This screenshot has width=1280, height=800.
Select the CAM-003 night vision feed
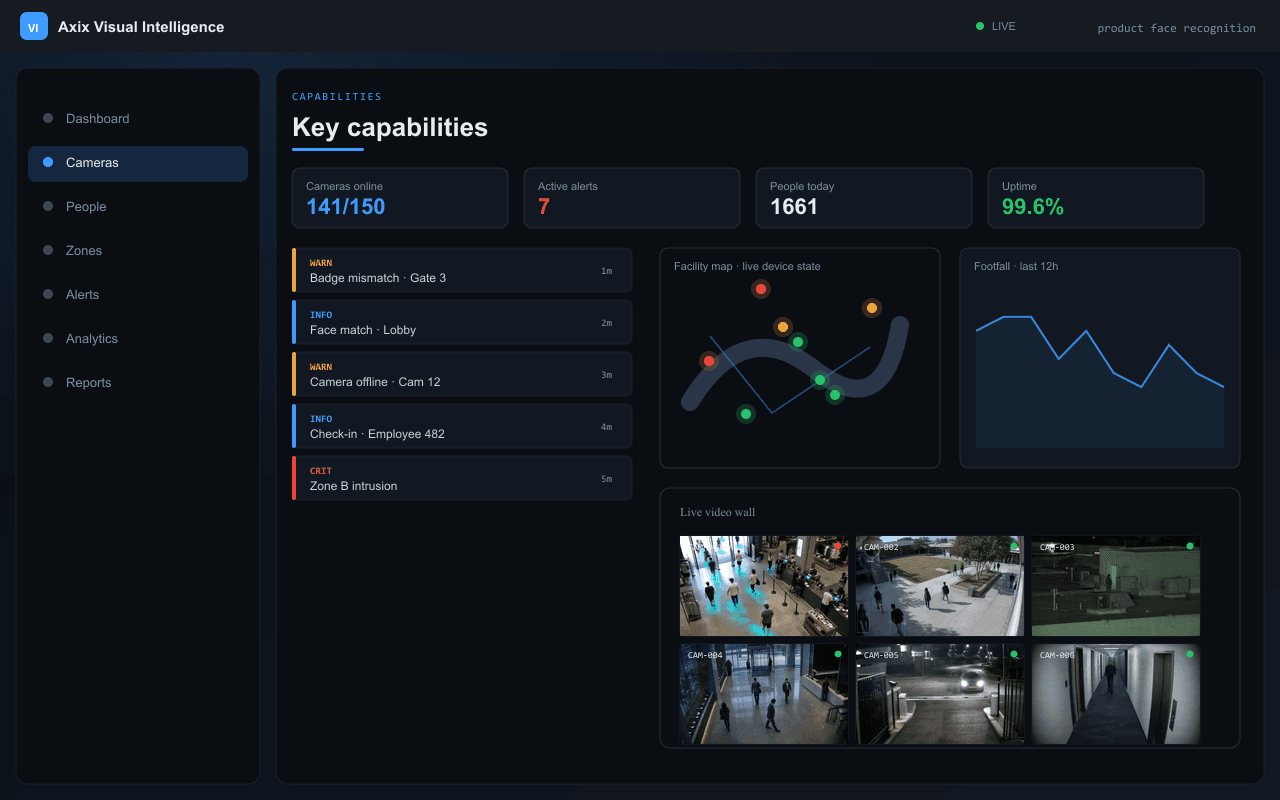click(x=1116, y=586)
